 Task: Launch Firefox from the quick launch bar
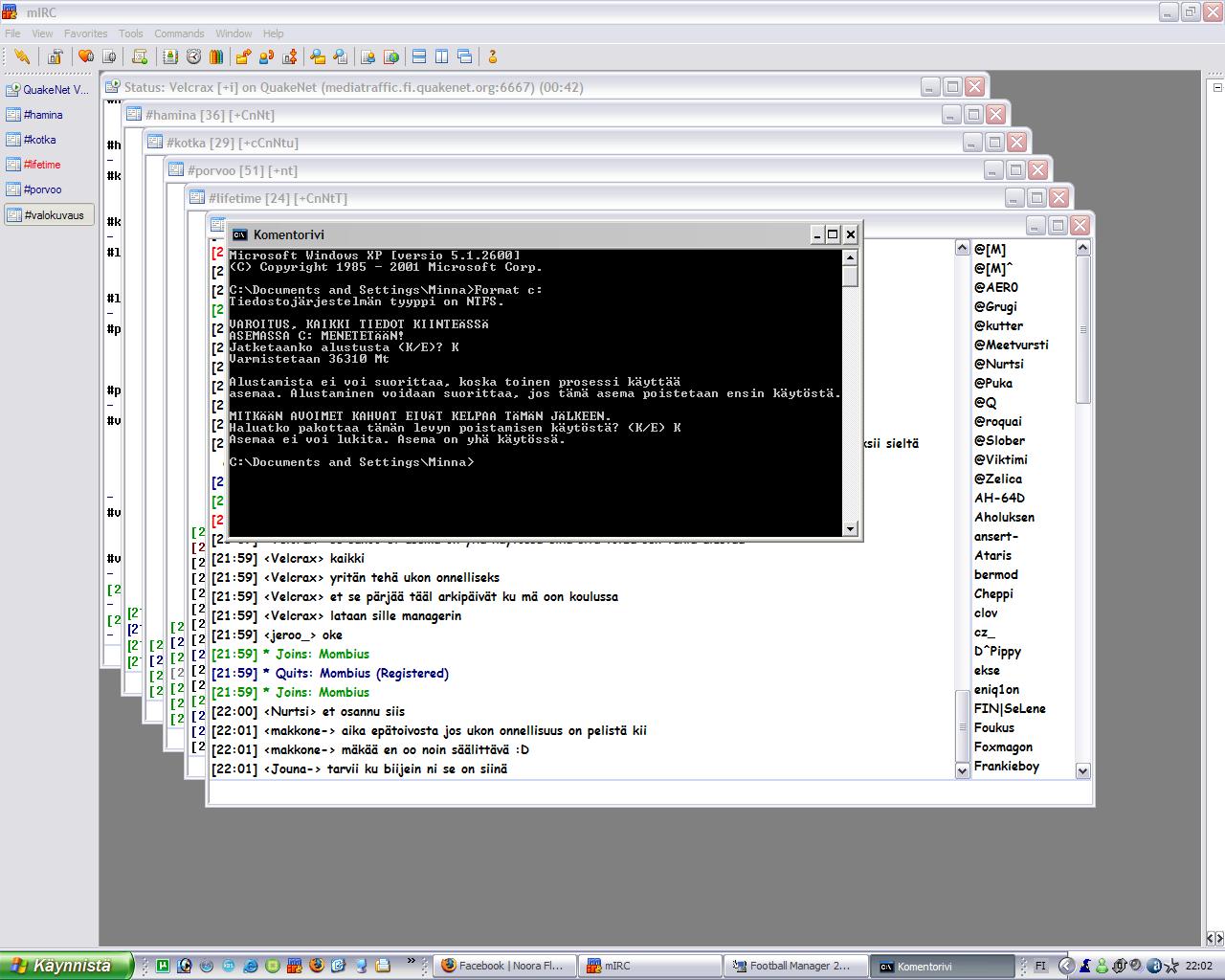pos(317,966)
